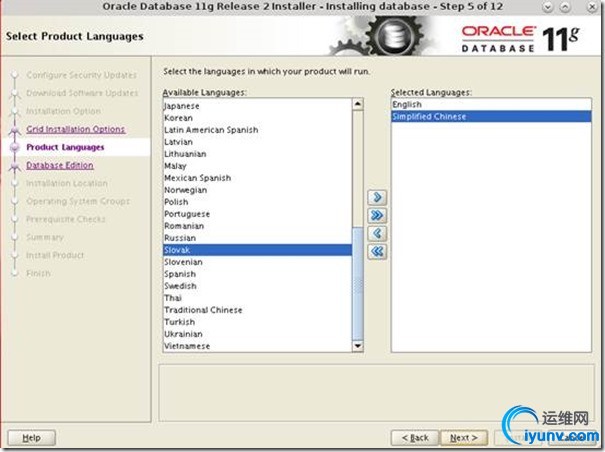Select Portuguese in Available Languages
The image size is (605, 452).
pyautogui.click(x=257, y=214)
